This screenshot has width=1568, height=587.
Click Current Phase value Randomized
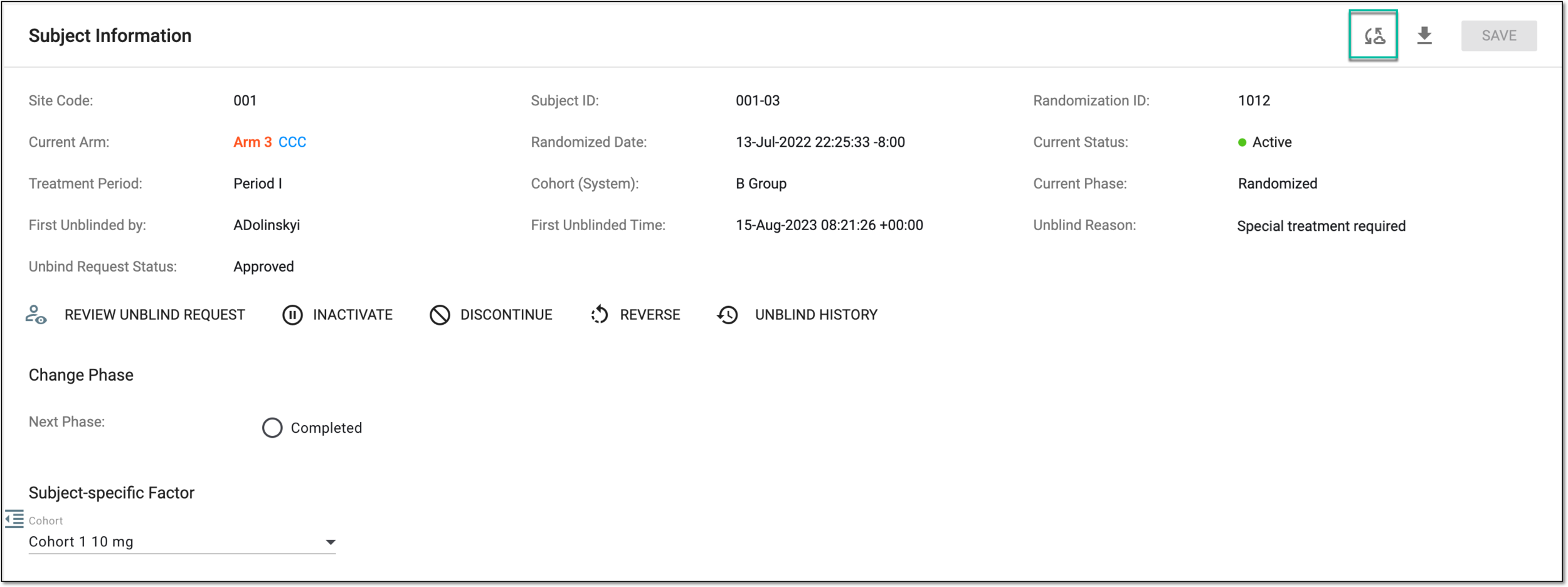(x=1278, y=184)
